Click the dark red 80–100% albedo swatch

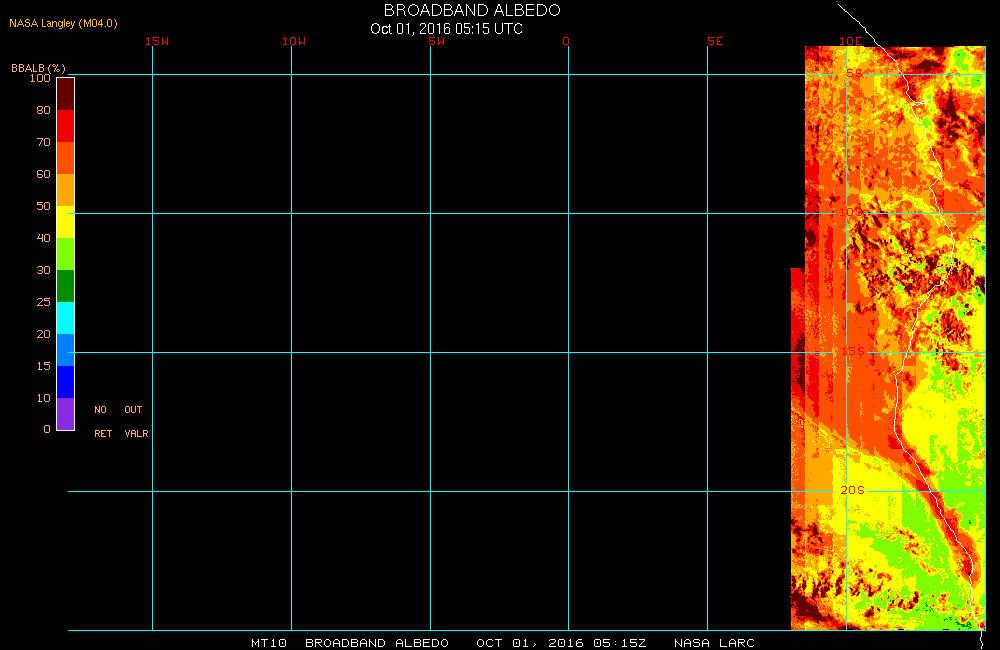pos(65,93)
